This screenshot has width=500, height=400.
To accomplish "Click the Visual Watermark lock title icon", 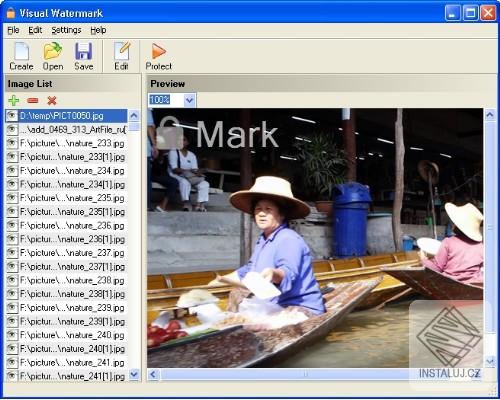I will point(11,13).
